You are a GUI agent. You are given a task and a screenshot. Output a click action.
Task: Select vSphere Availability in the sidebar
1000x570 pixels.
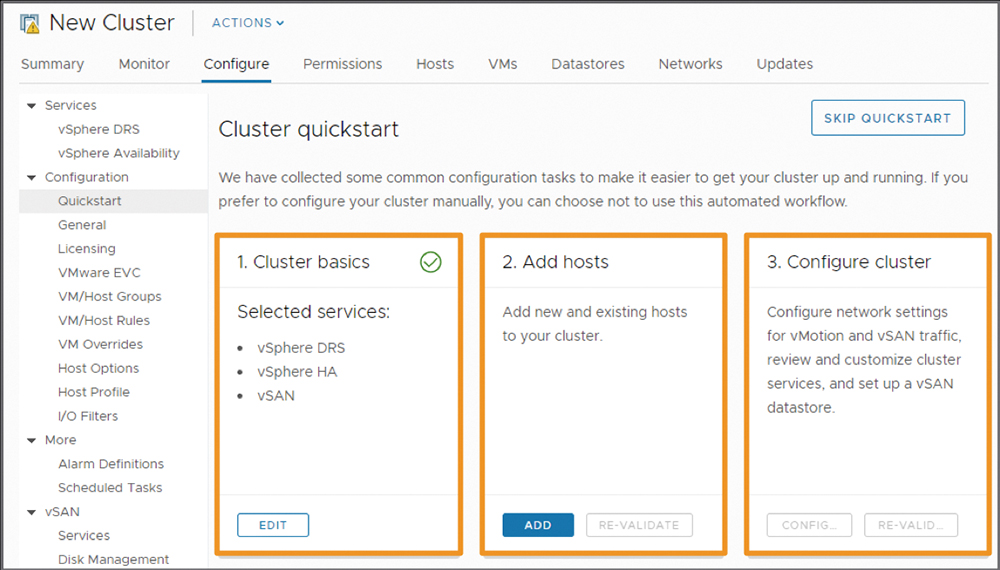pyautogui.click(x=119, y=154)
